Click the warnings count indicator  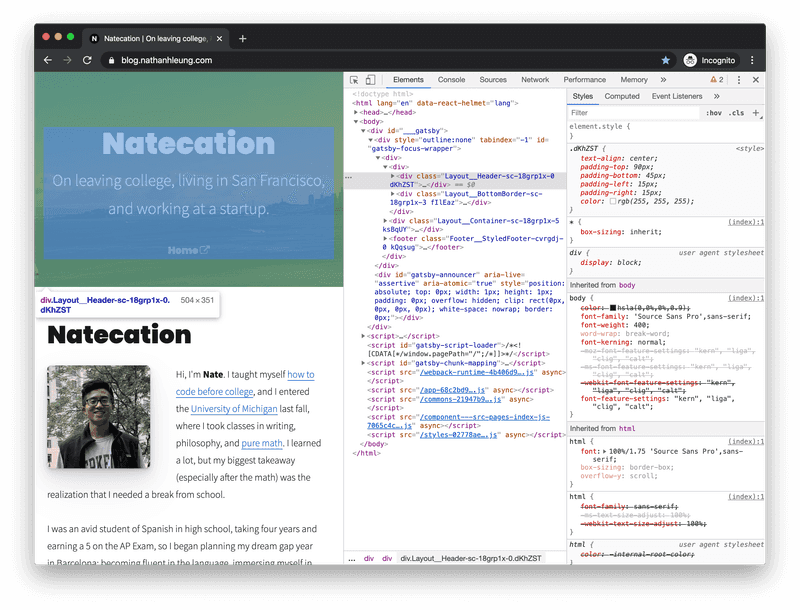716,80
